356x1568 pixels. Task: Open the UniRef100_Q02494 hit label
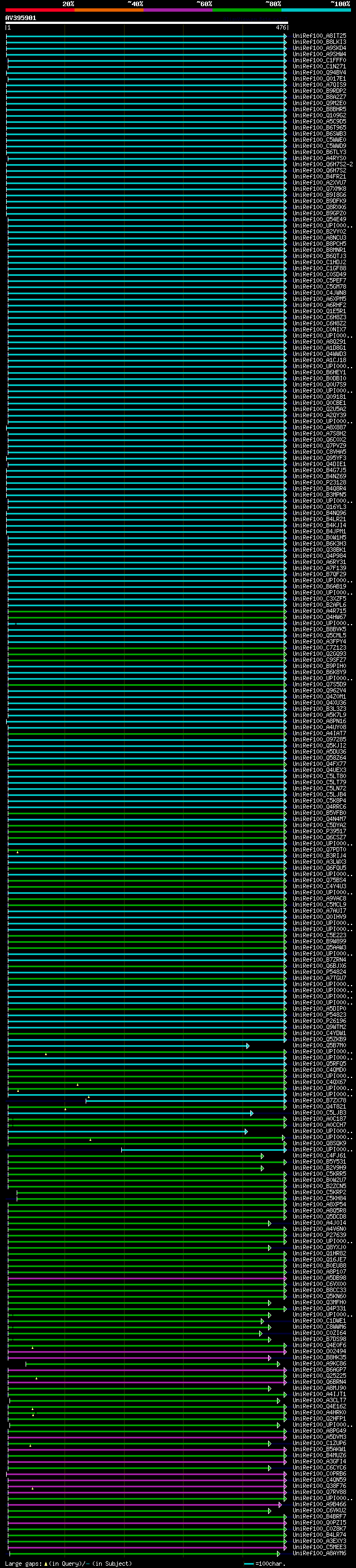click(319, 1352)
